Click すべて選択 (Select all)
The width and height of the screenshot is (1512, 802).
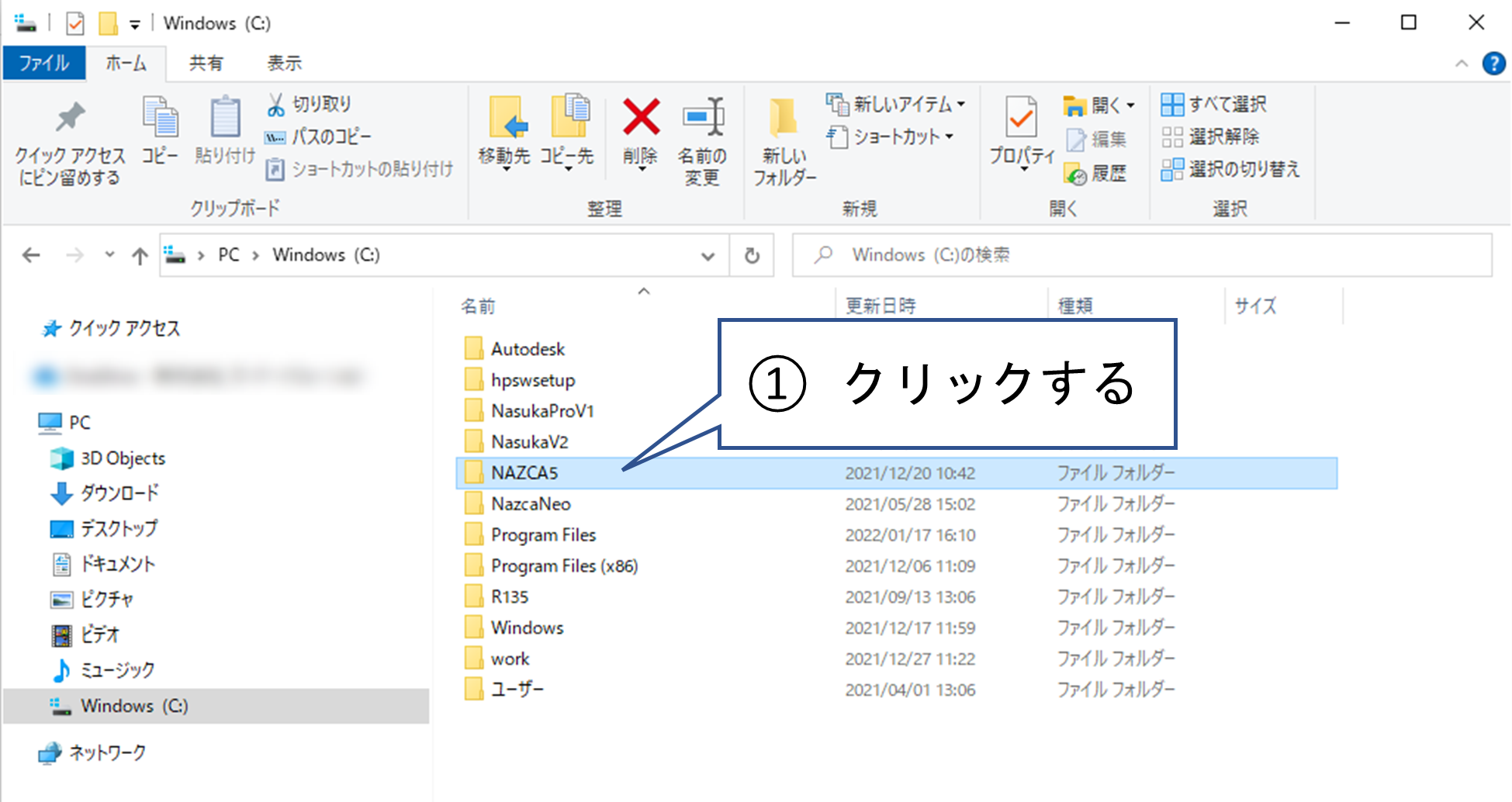tap(1214, 104)
